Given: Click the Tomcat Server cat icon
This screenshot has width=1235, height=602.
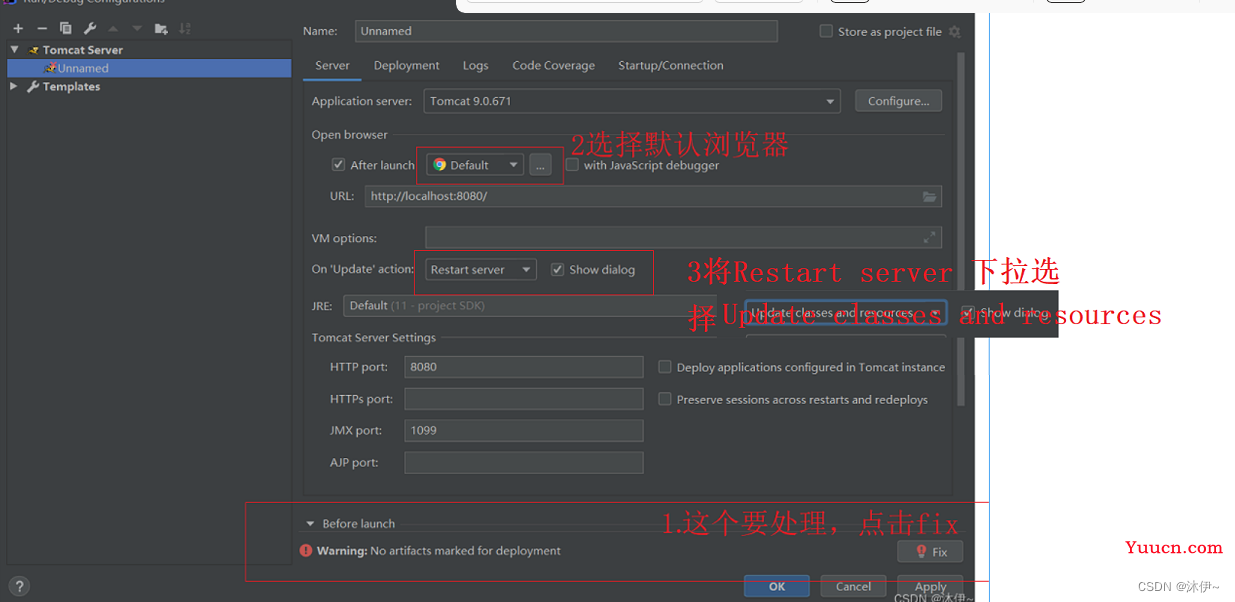Looking at the screenshot, I should [x=33, y=50].
